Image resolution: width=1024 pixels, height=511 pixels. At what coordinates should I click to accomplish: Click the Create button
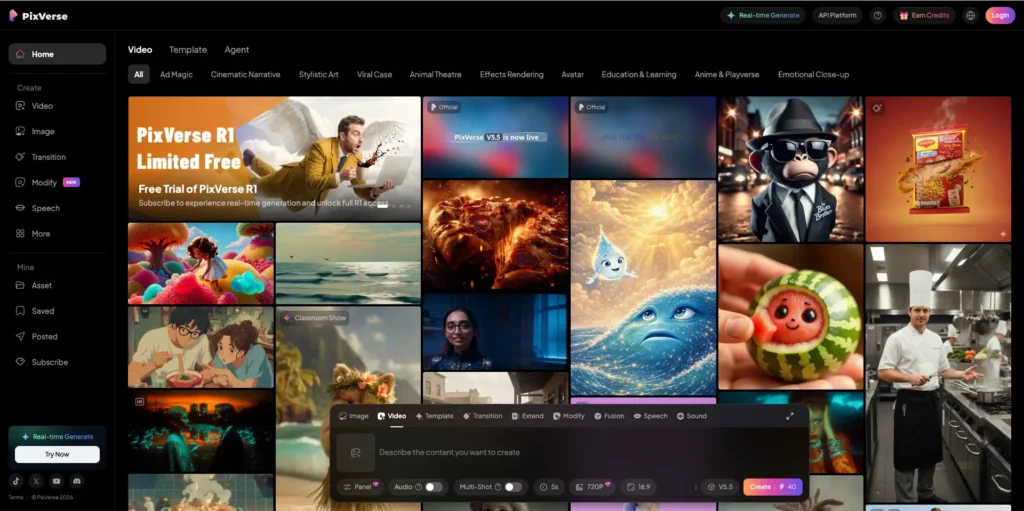(772, 487)
